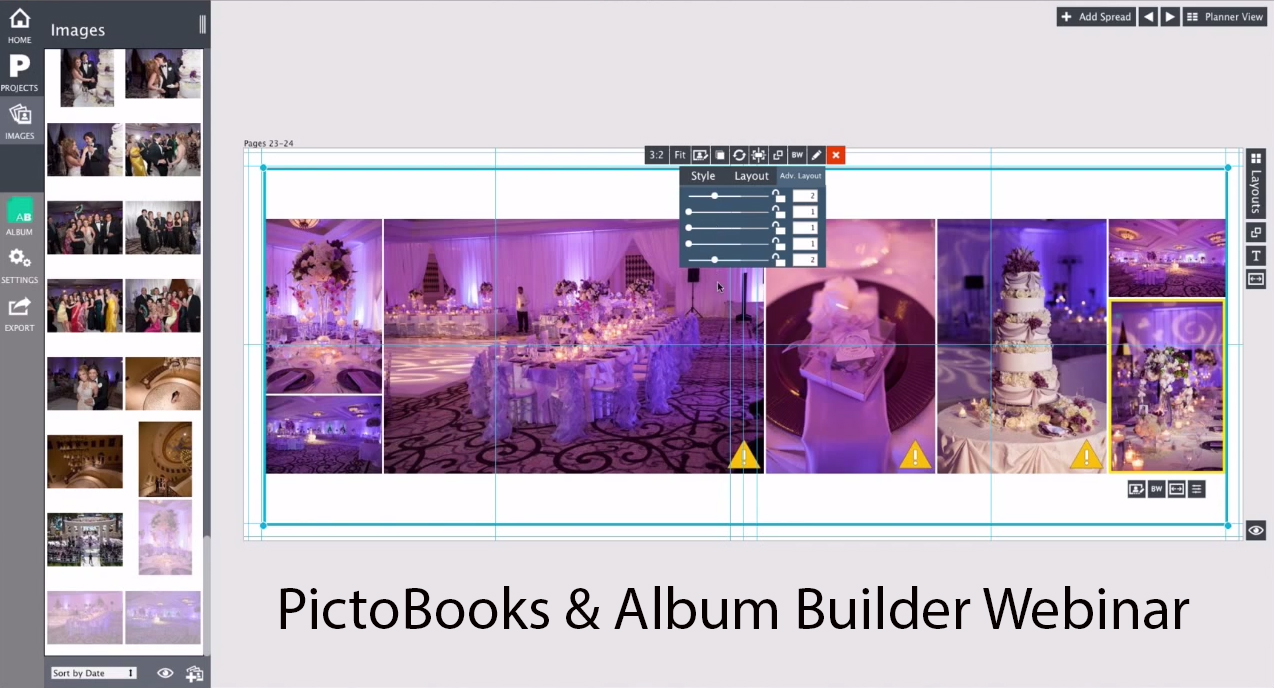Click the warning triangle on the napkin gift photo
This screenshot has width=1274, height=688.
[915, 455]
